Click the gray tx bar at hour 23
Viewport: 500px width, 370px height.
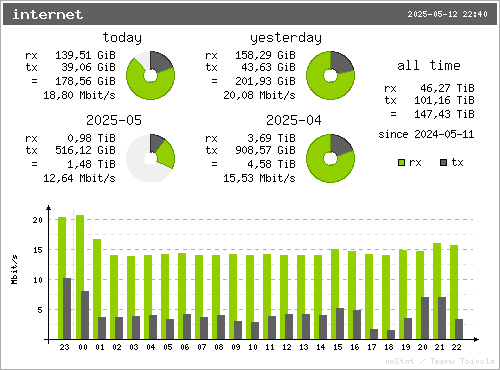point(67,309)
